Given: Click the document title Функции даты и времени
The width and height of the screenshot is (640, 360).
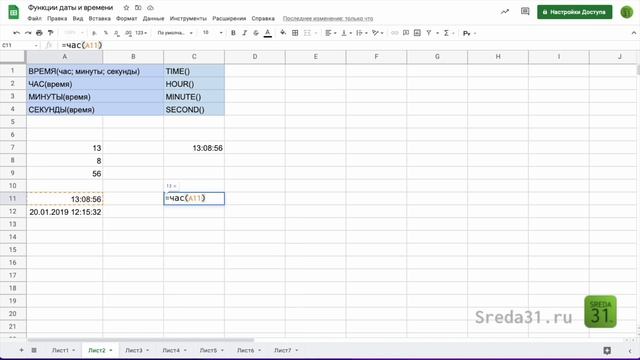Looking at the screenshot, I should tap(70, 7).
